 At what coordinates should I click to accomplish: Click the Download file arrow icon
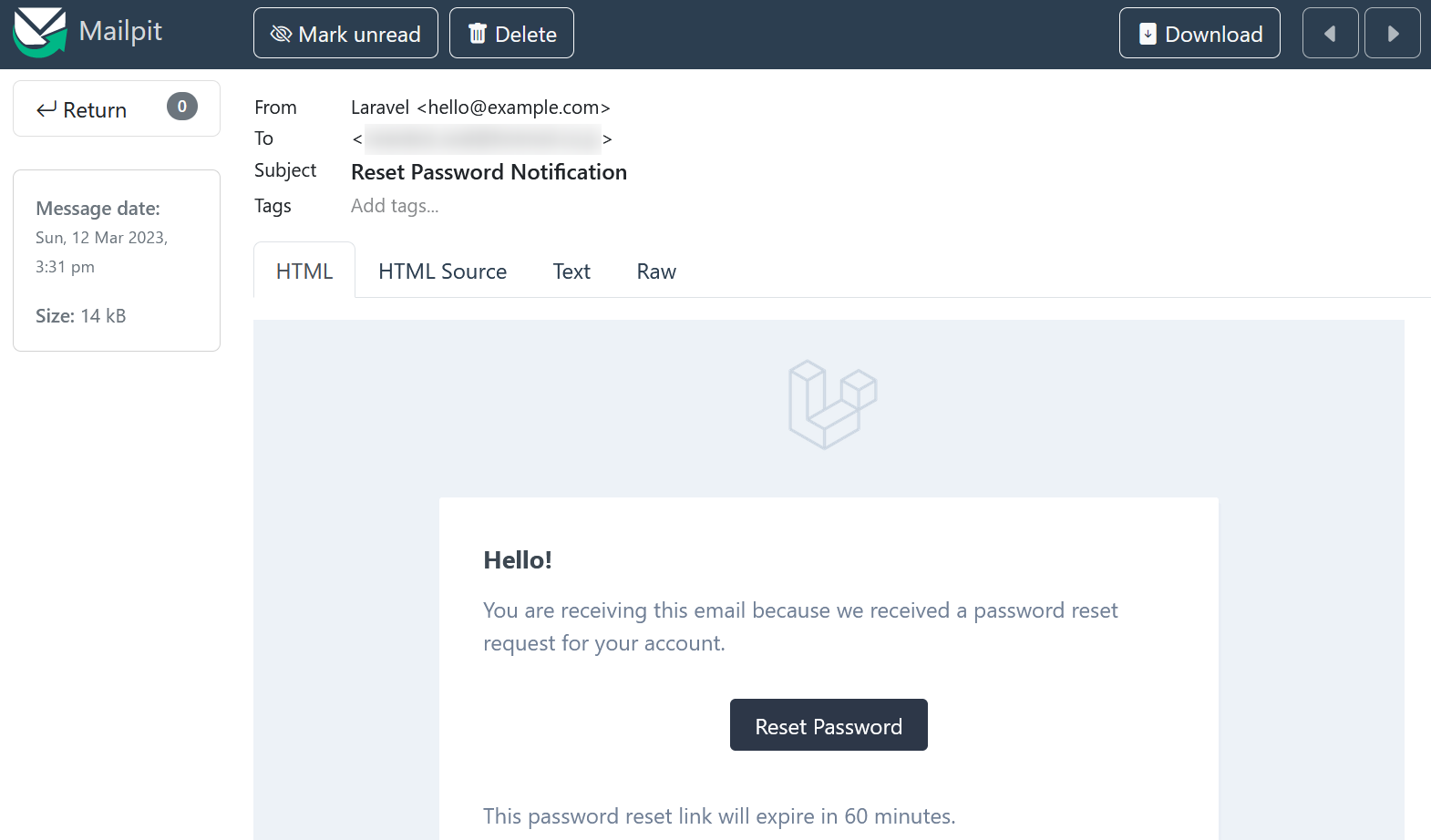point(1148,34)
